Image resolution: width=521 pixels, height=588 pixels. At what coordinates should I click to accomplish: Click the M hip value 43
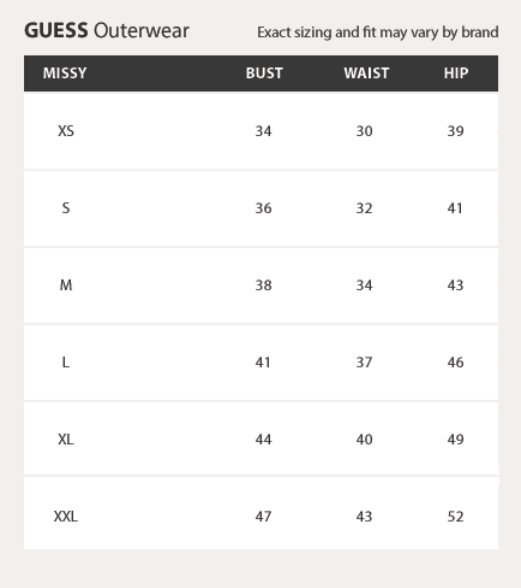point(455,285)
